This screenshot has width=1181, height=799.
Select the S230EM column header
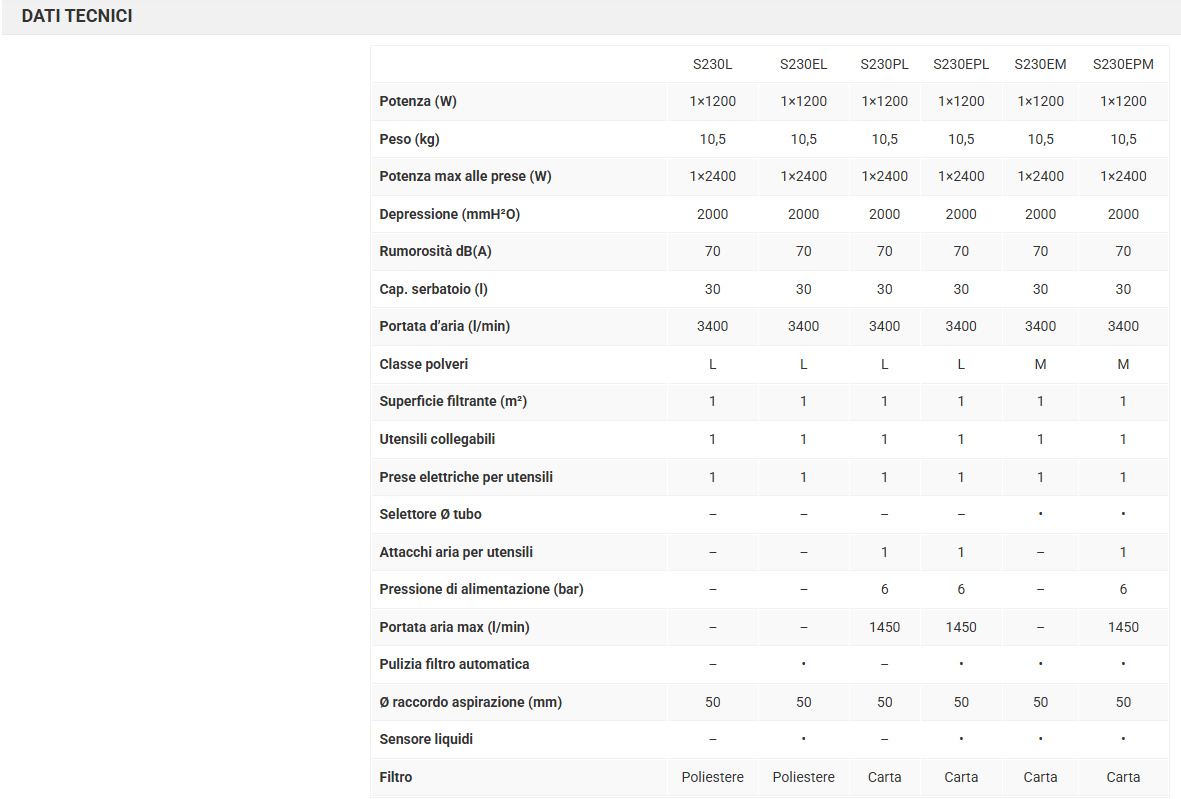(x=1040, y=64)
